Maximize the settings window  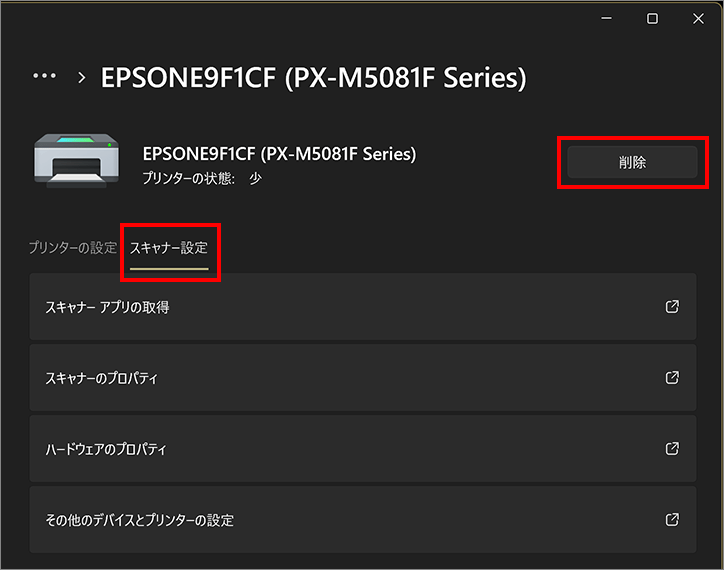[652, 18]
